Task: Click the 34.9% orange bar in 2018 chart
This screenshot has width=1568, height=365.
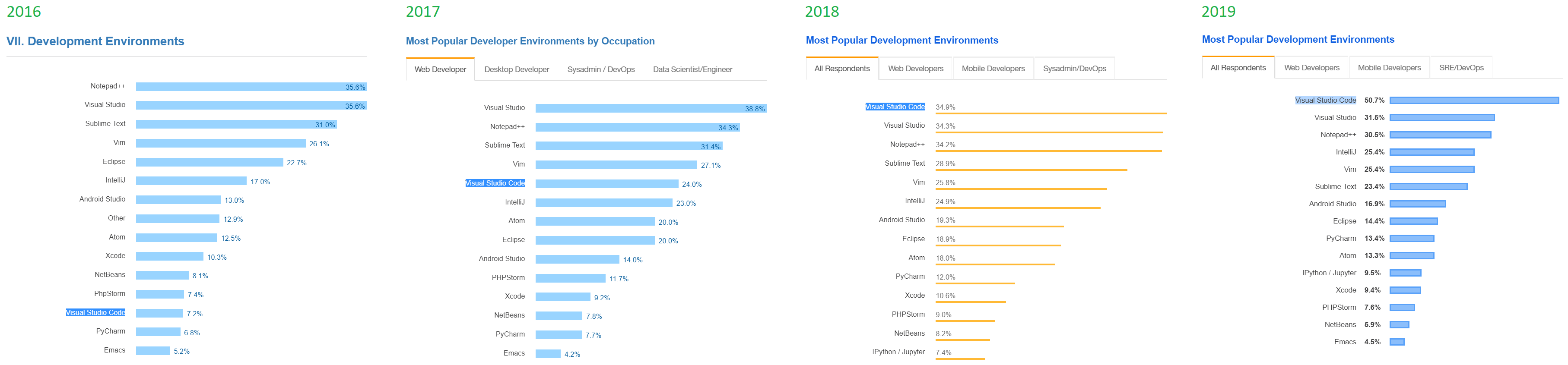Action: tap(1051, 113)
